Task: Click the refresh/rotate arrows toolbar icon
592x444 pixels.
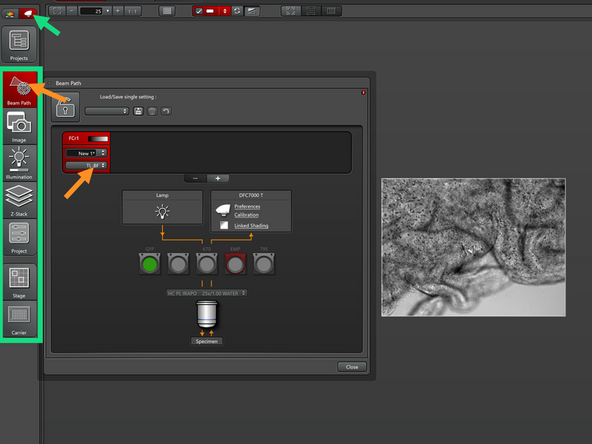Action: (237, 11)
